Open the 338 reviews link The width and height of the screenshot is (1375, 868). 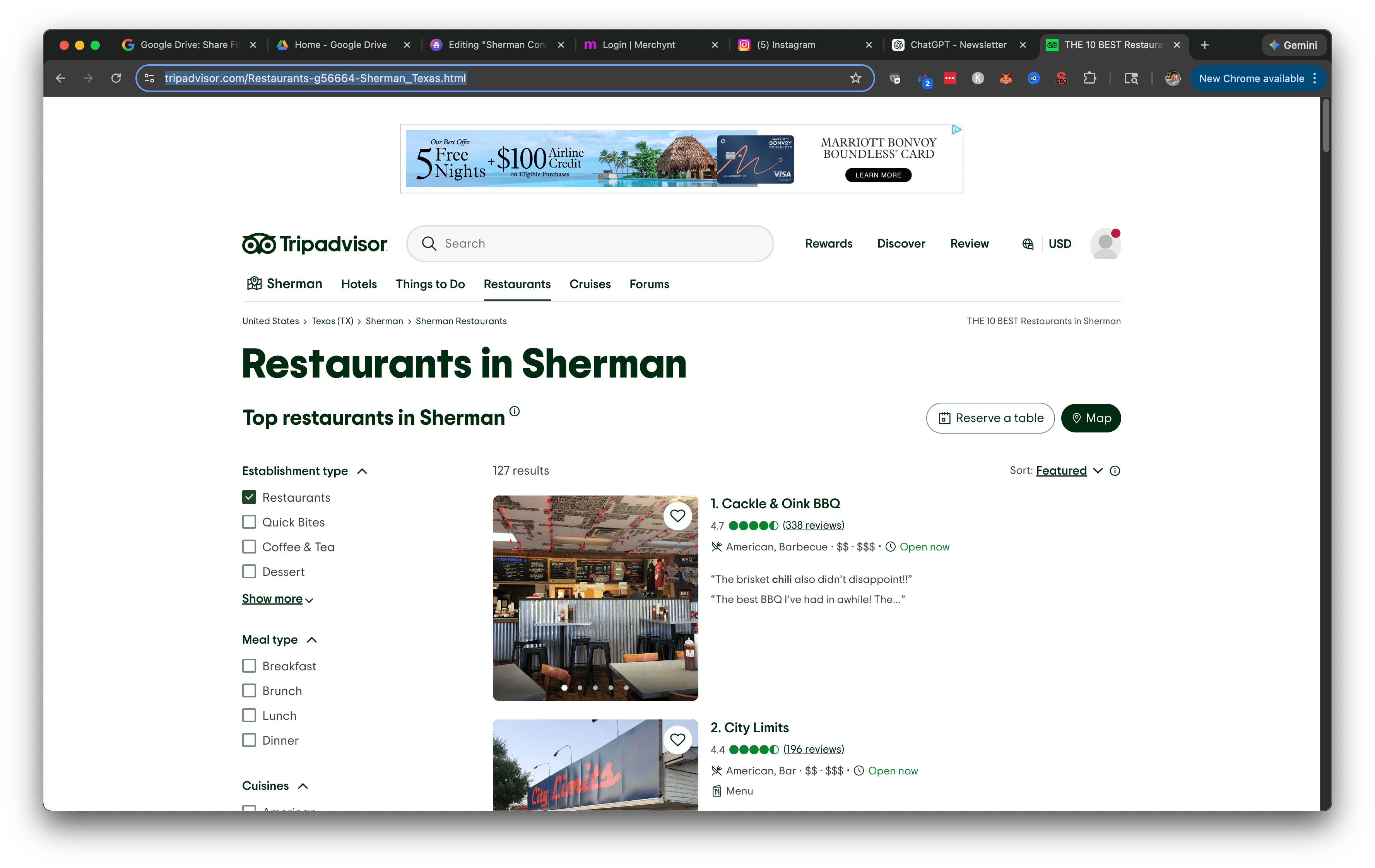coord(813,525)
